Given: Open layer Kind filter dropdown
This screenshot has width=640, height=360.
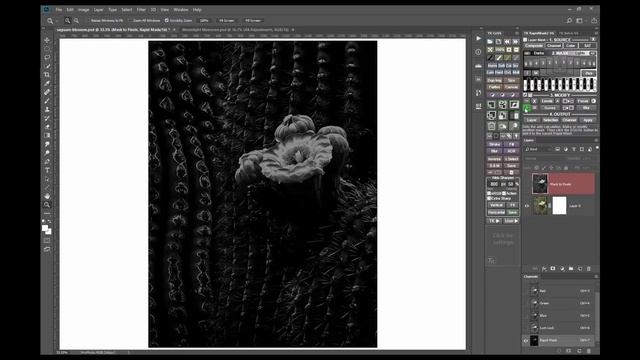Looking at the screenshot, I should point(538,149).
